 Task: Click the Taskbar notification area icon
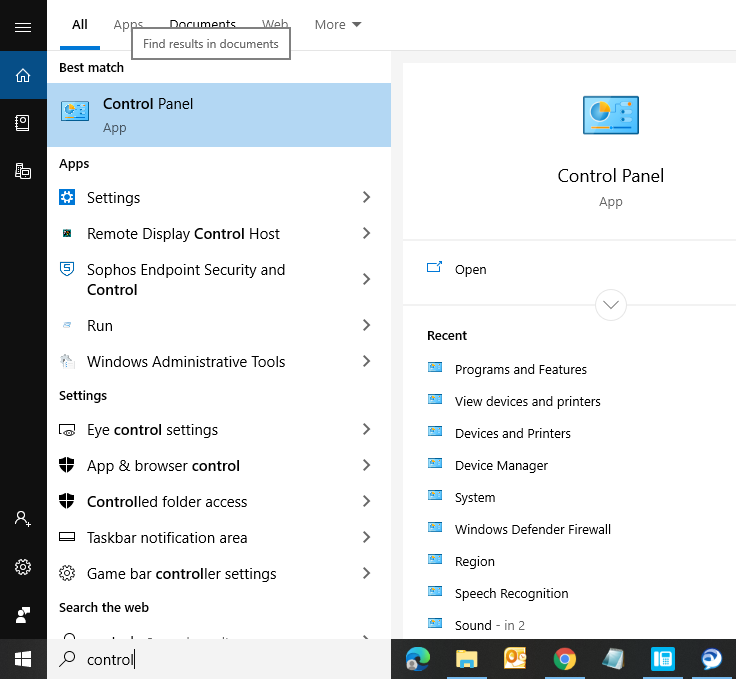[67, 537]
